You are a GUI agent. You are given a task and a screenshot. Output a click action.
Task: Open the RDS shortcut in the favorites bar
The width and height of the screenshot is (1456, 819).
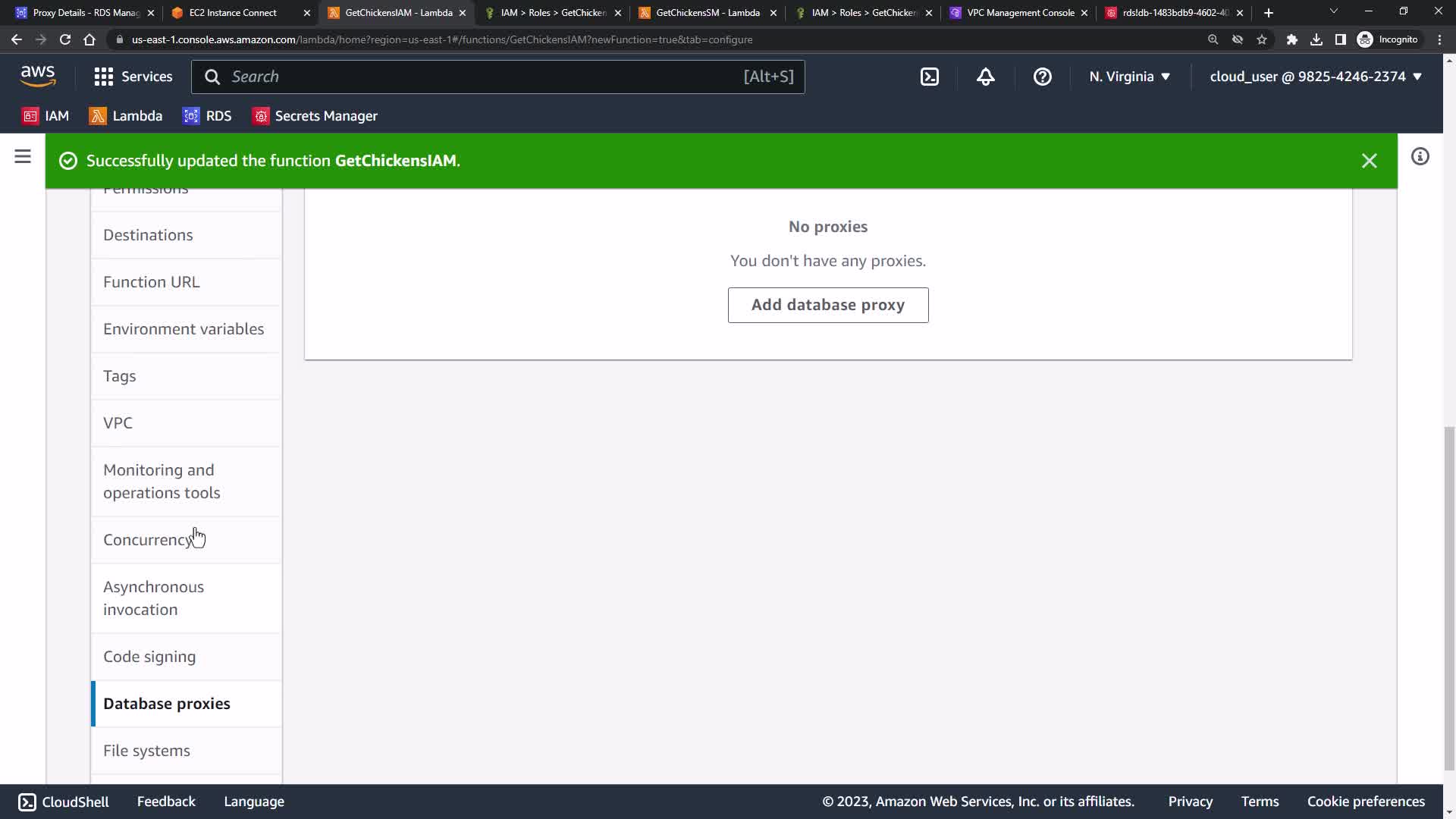(x=207, y=116)
